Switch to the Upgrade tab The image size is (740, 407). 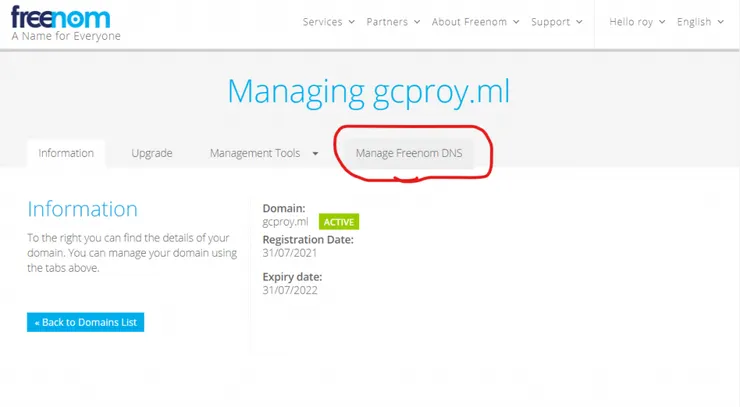click(152, 153)
